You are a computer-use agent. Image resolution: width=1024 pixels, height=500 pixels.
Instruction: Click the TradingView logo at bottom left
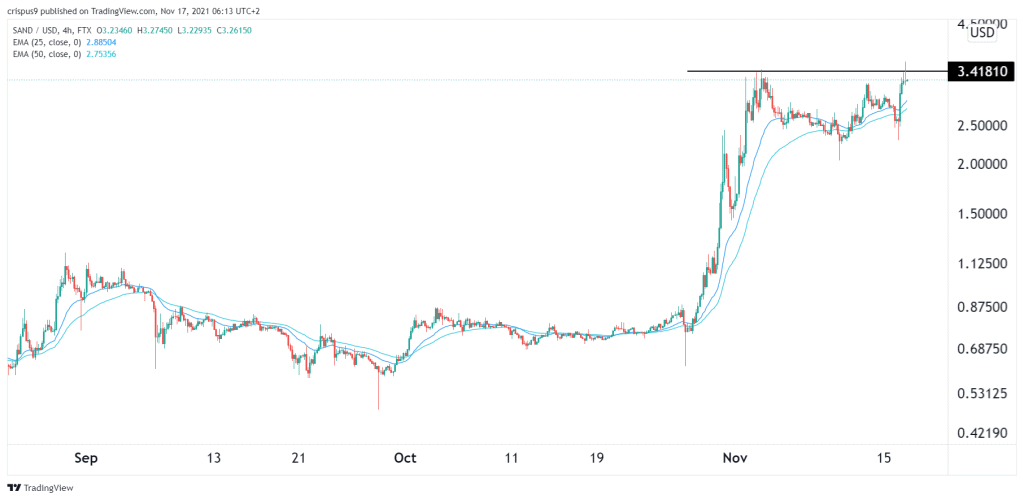pos(40,488)
